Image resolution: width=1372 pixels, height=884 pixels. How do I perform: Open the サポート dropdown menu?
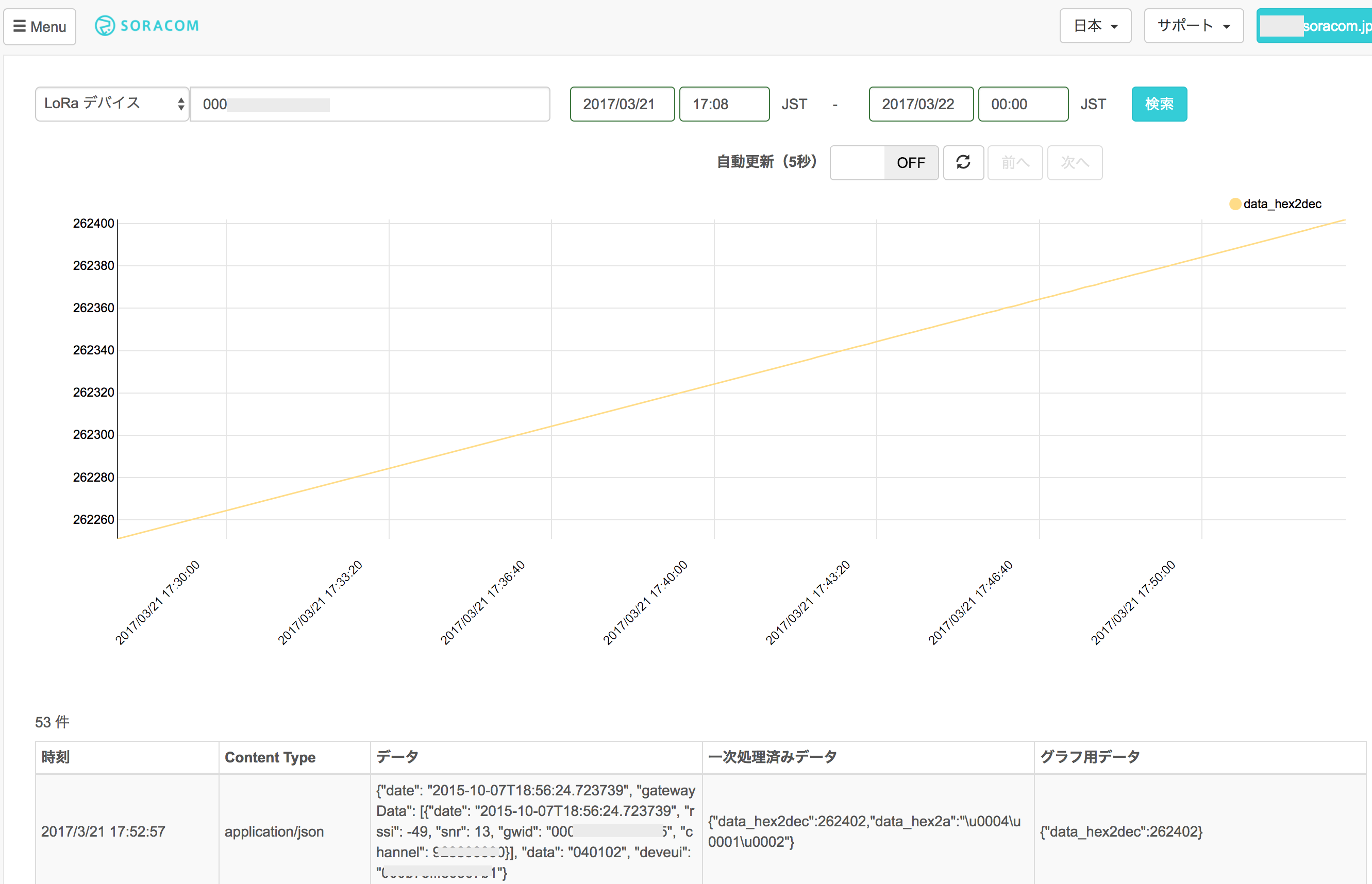(1193, 26)
